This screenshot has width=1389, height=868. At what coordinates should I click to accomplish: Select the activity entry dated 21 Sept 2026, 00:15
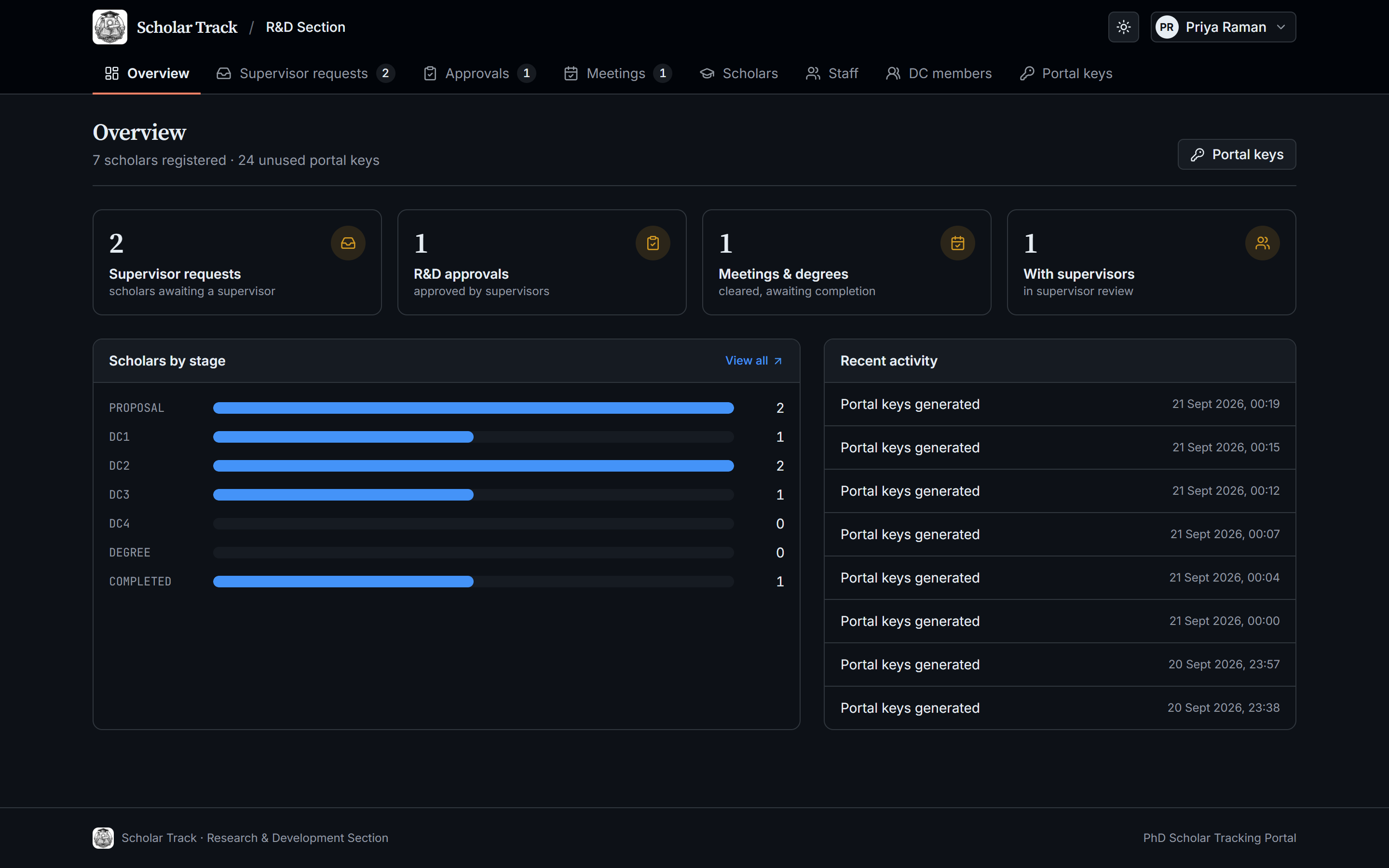(x=1060, y=447)
